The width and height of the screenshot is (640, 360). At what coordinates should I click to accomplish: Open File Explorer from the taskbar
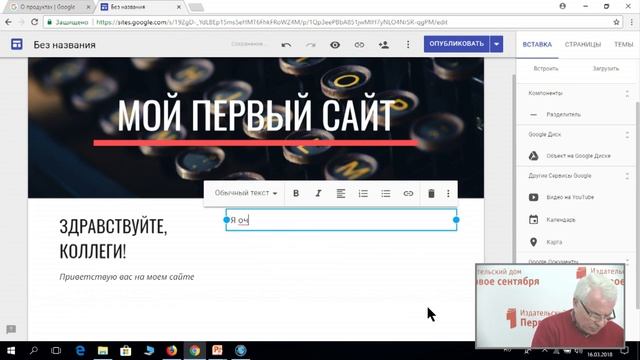103,351
